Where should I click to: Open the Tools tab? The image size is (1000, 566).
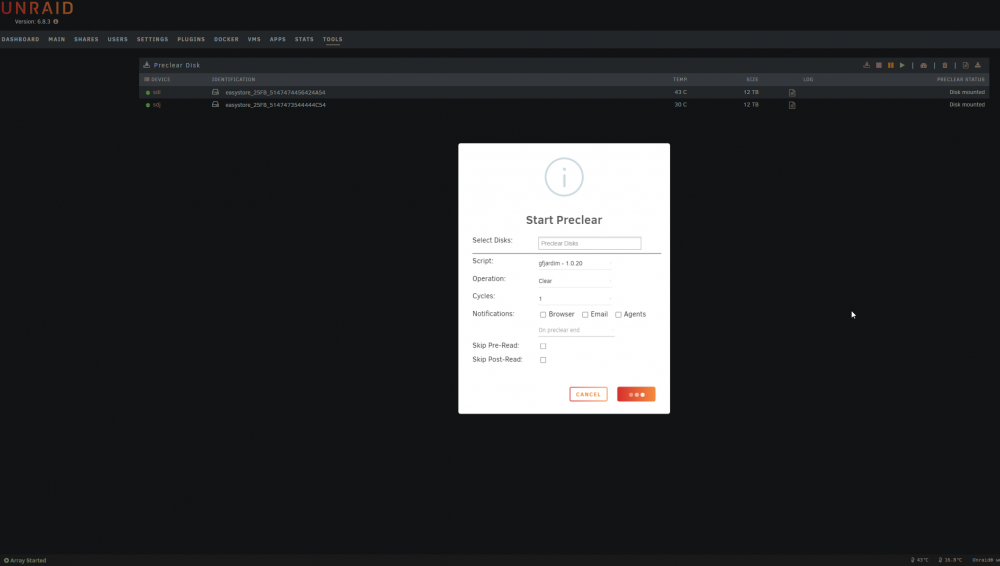click(x=332, y=39)
